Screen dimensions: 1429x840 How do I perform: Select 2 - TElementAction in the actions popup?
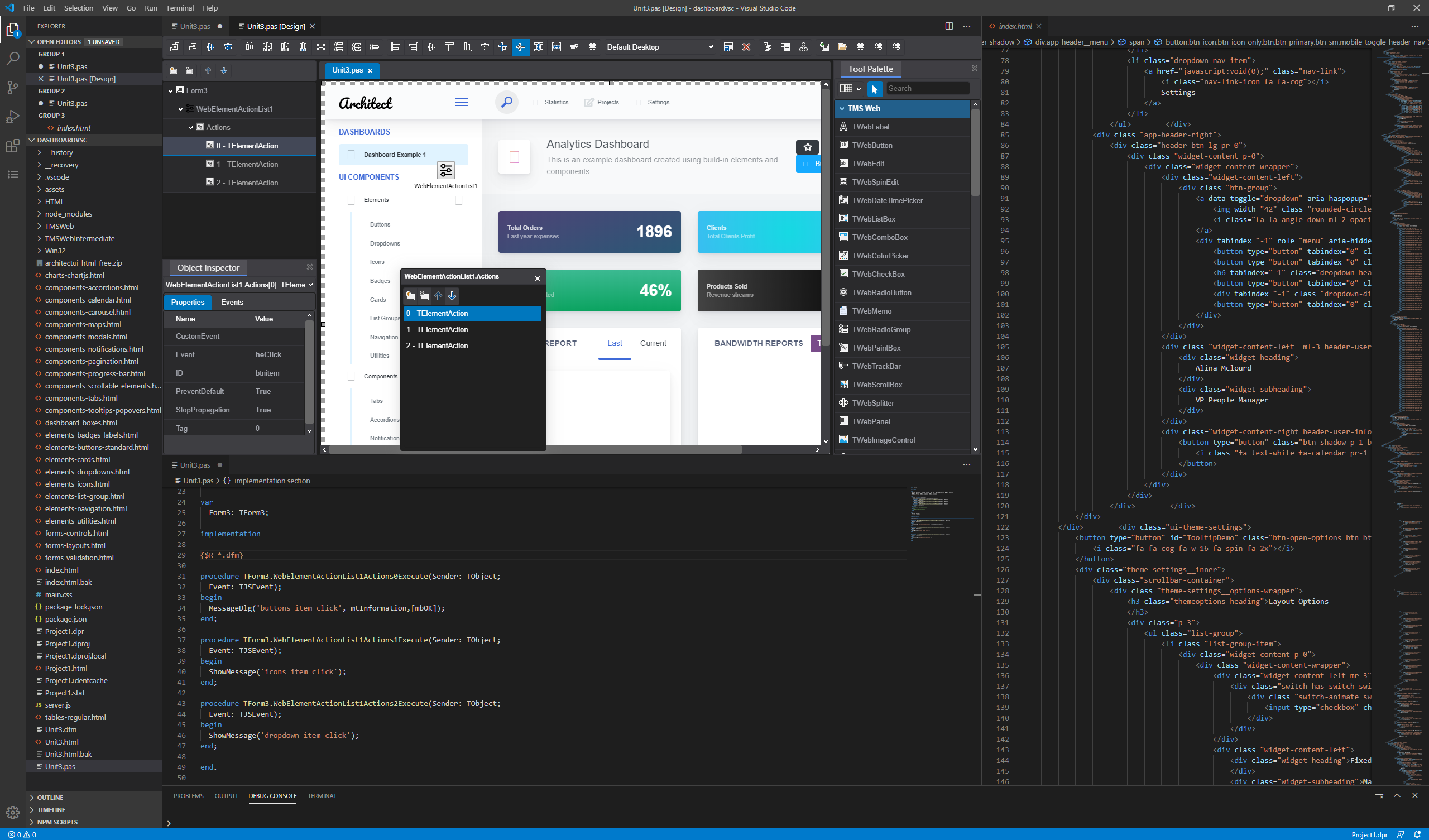click(x=437, y=345)
